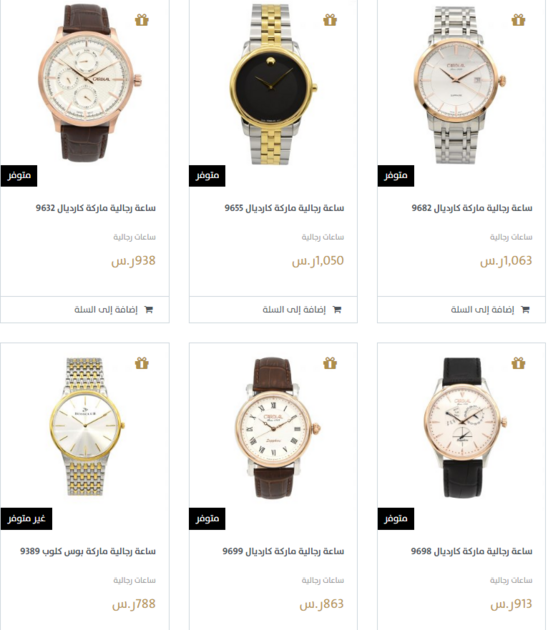Open the كارديال 9699 product title

283,551
